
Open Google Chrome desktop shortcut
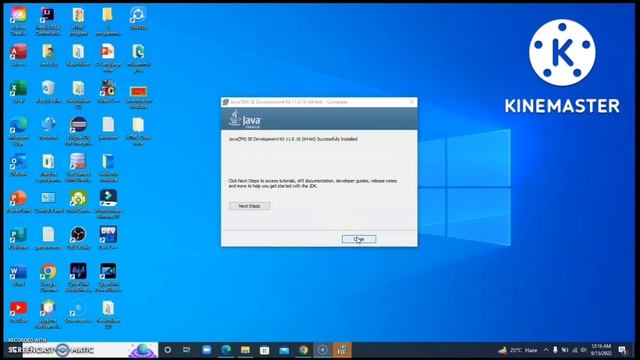coord(48,278)
